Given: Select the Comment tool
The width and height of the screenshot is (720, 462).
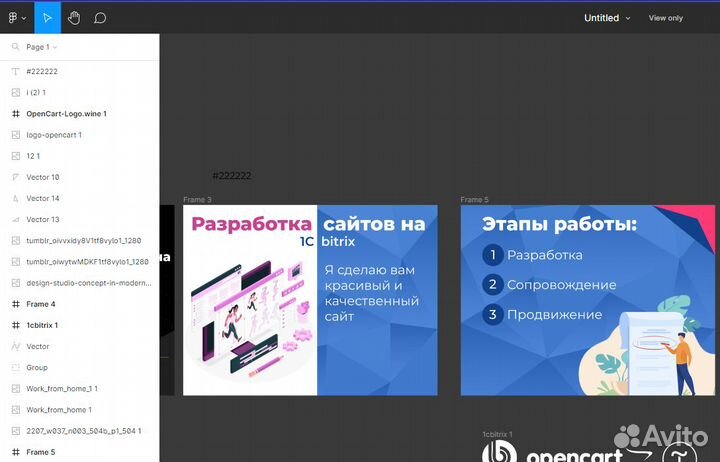Looking at the screenshot, I should pos(100,18).
